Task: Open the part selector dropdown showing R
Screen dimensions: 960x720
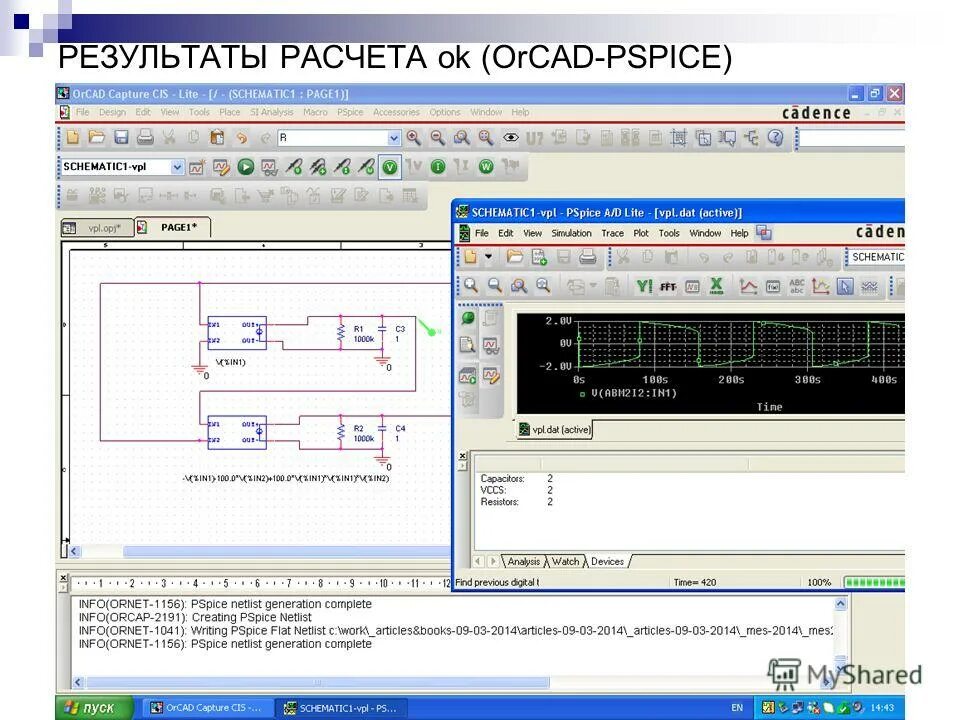Action: point(394,138)
